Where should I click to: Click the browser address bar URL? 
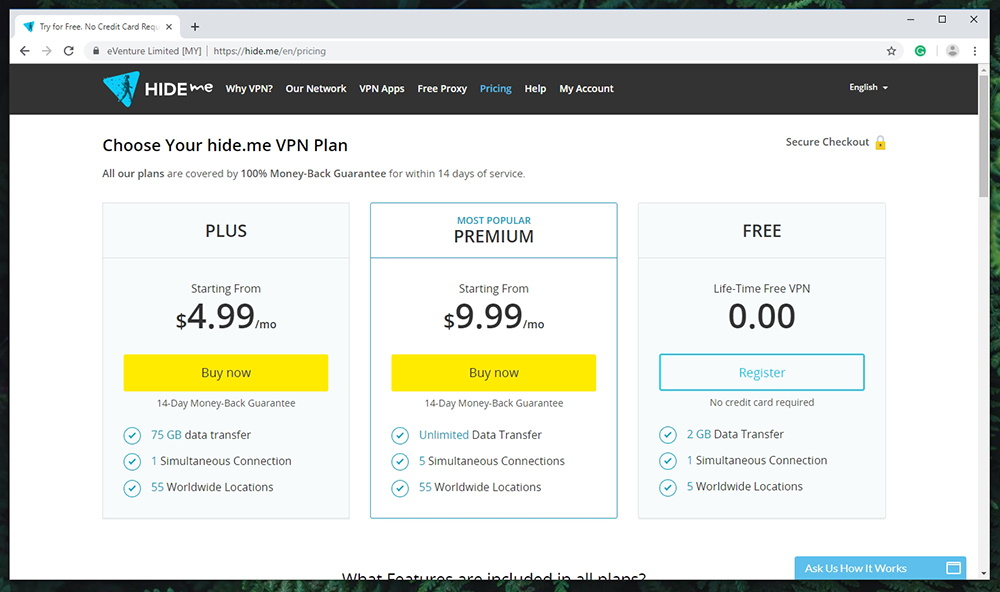pos(269,51)
